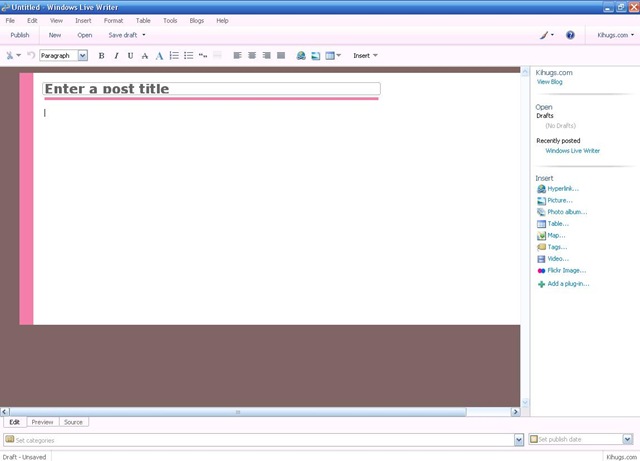The height and width of the screenshot is (461, 640).
Task: Click the Map icon in sidebar
Action: coord(541,236)
